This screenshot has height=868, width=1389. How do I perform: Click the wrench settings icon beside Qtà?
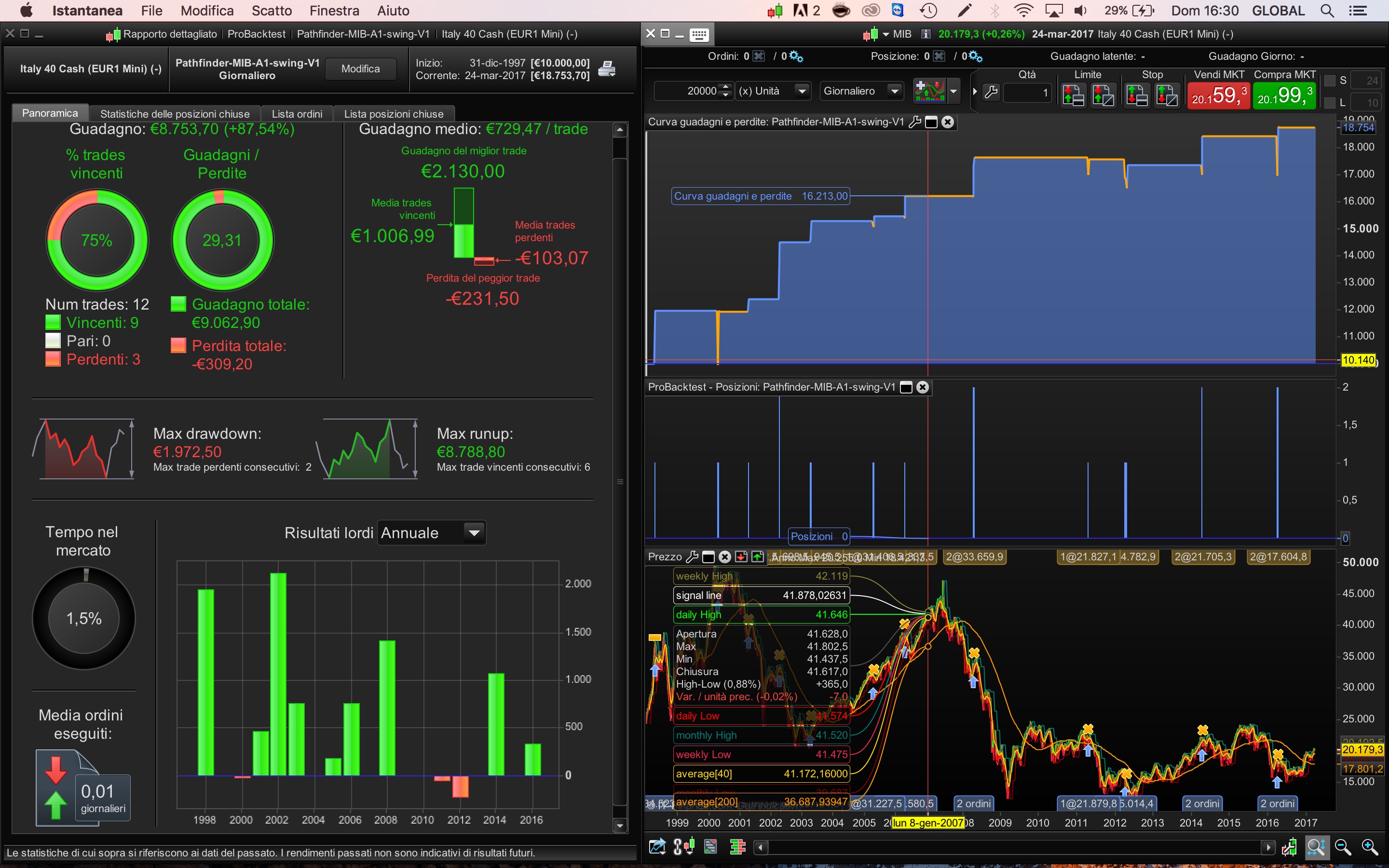(x=991, y=92)
